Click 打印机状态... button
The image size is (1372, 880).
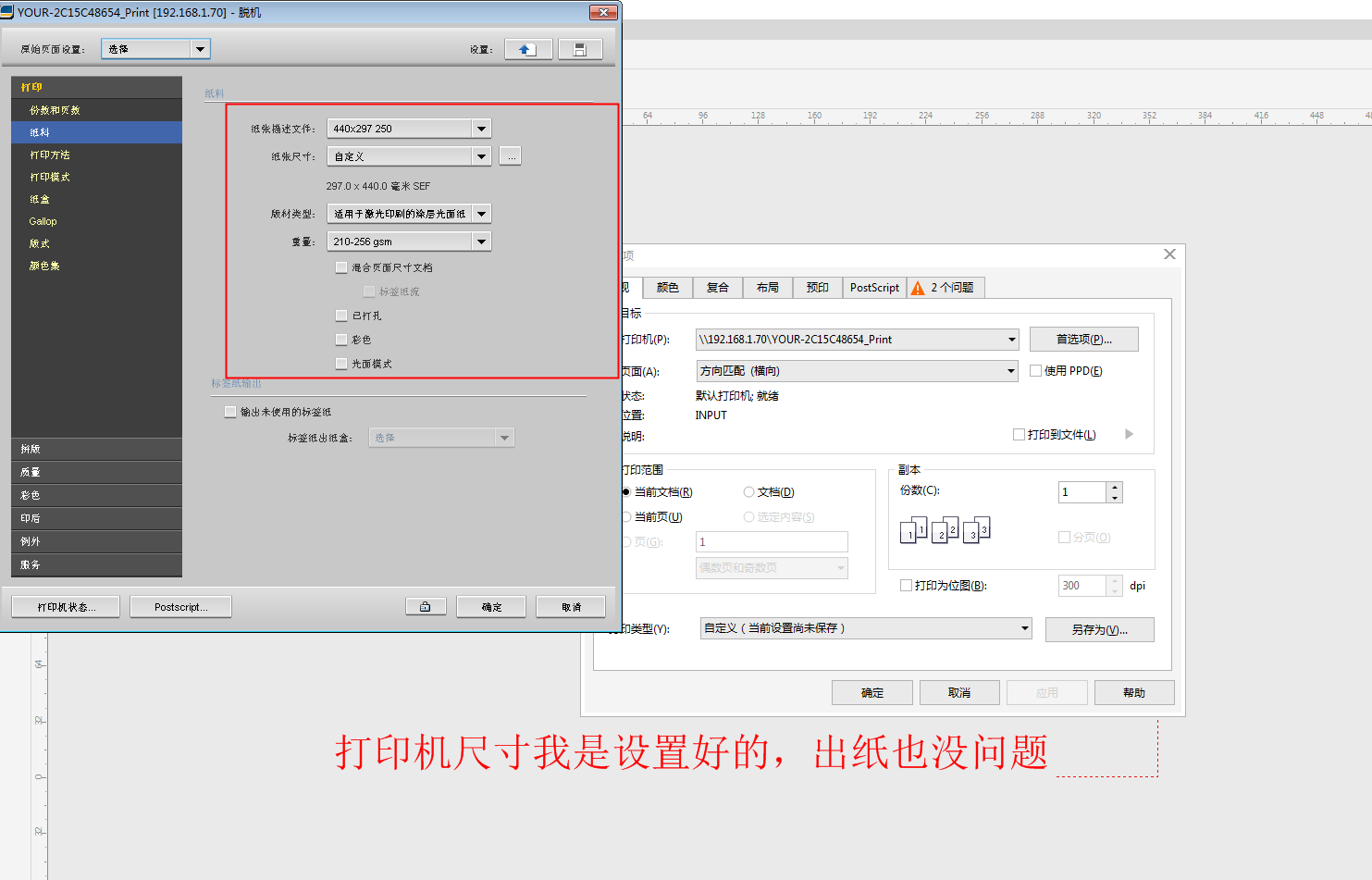coord(66,607)
